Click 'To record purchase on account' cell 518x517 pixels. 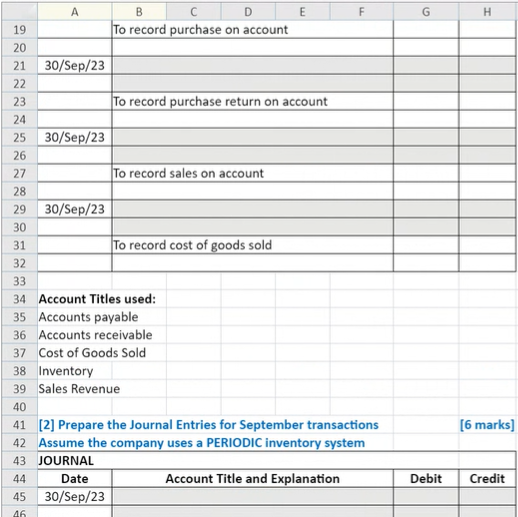(252, 30)
